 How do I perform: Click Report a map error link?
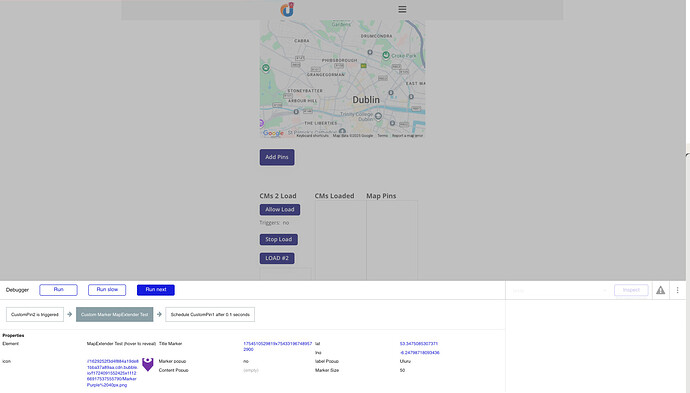pyautogui.click(x=407, y=136)
